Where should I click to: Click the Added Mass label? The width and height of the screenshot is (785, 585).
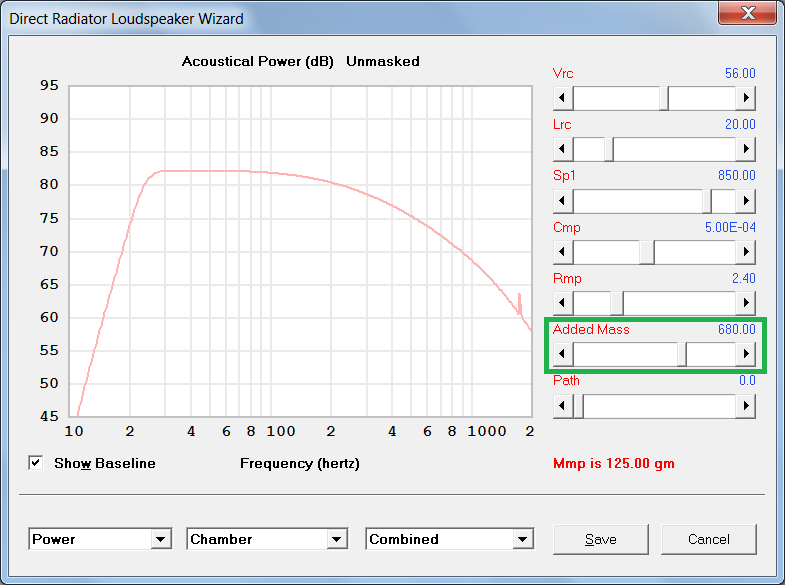[591, 329]
